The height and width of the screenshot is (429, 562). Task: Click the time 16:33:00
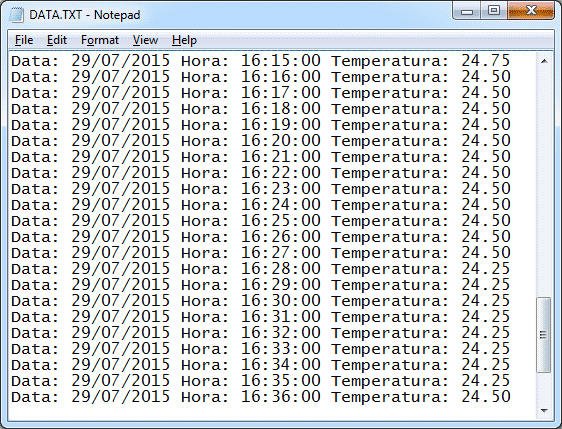[x=281, y=349]
